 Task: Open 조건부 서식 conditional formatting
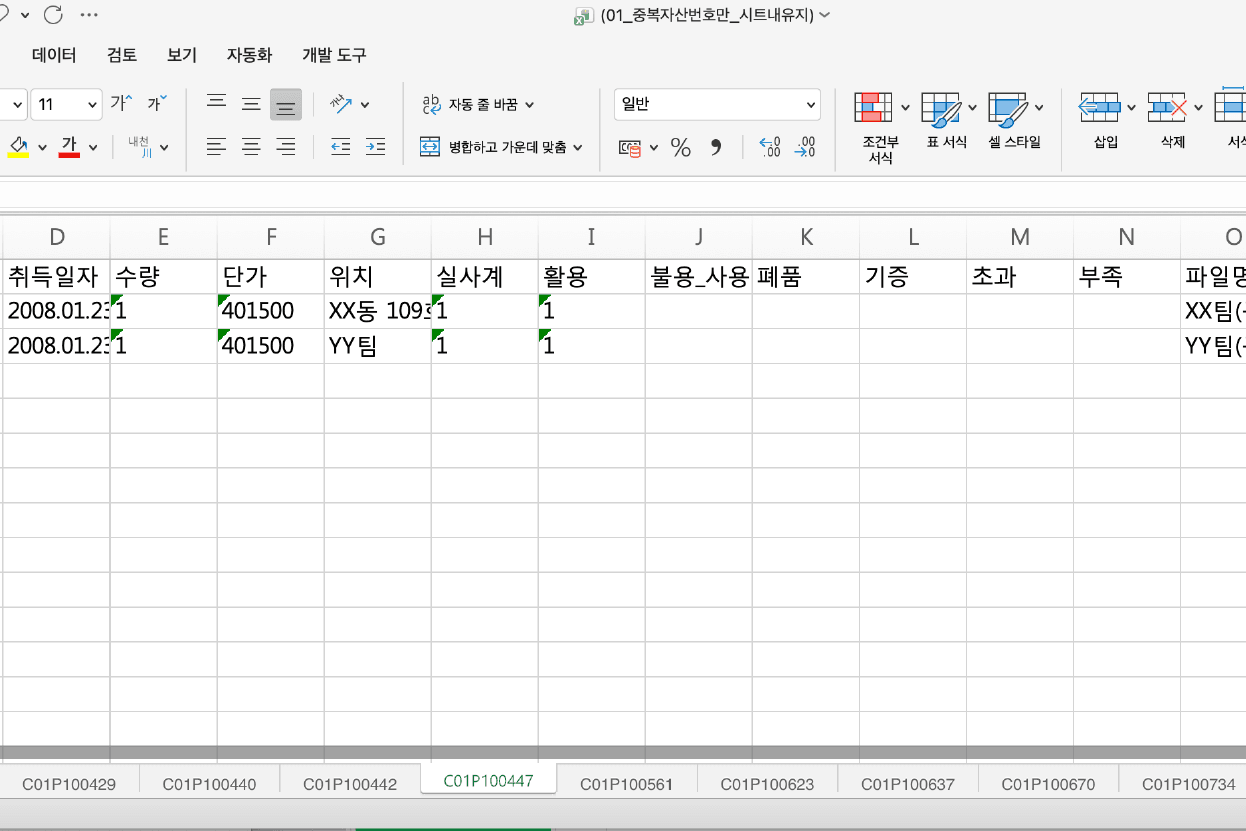coord(881,128)
